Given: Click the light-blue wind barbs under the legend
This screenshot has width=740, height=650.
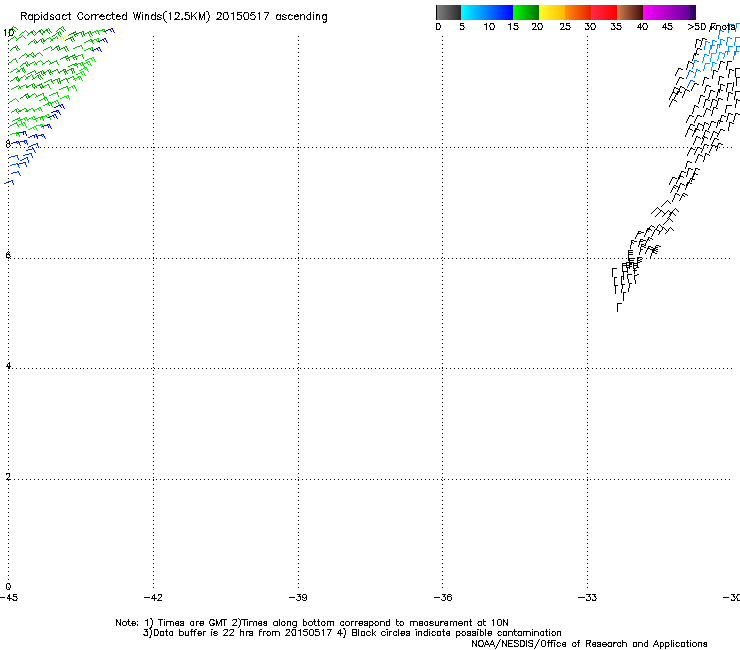Looking at the screenshot, I should (715, 57).
